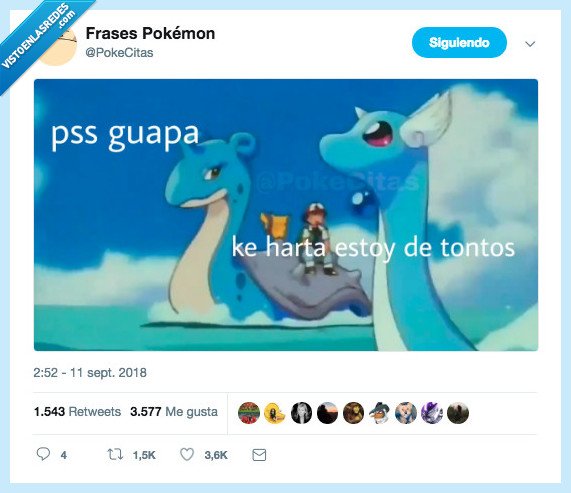View the 3.577 Me gusta list
Screen dimensions: 571x493
tap(174, 412)
